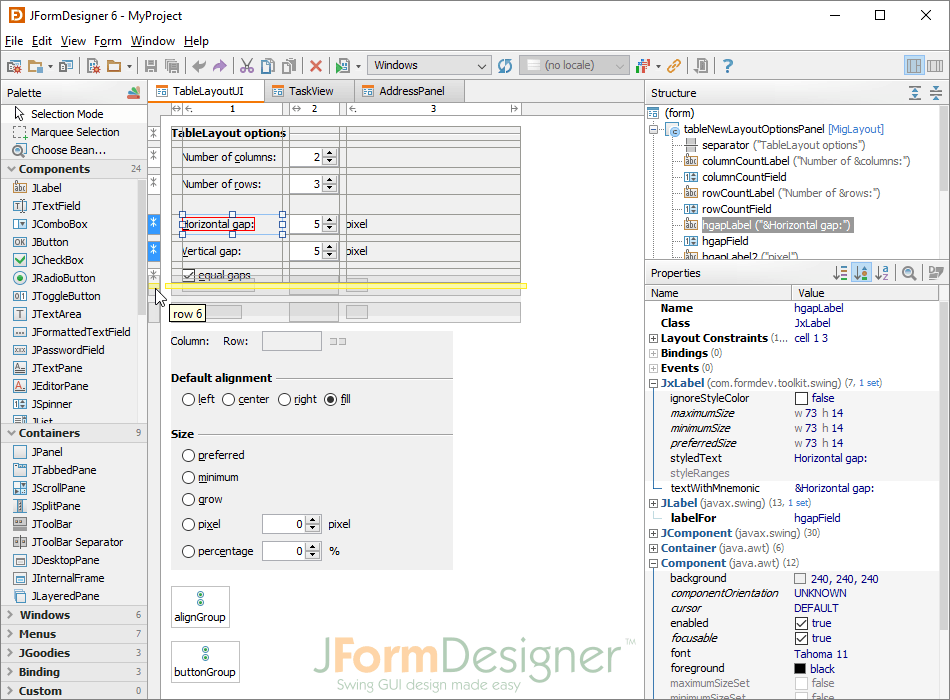
Task: Pick JScrollPane from the Containers palette
Action: (58, 488)
